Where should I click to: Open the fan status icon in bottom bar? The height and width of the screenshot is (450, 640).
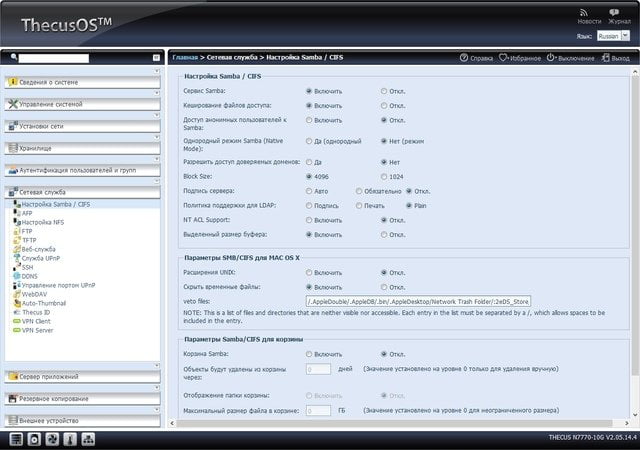coord(52,439)
